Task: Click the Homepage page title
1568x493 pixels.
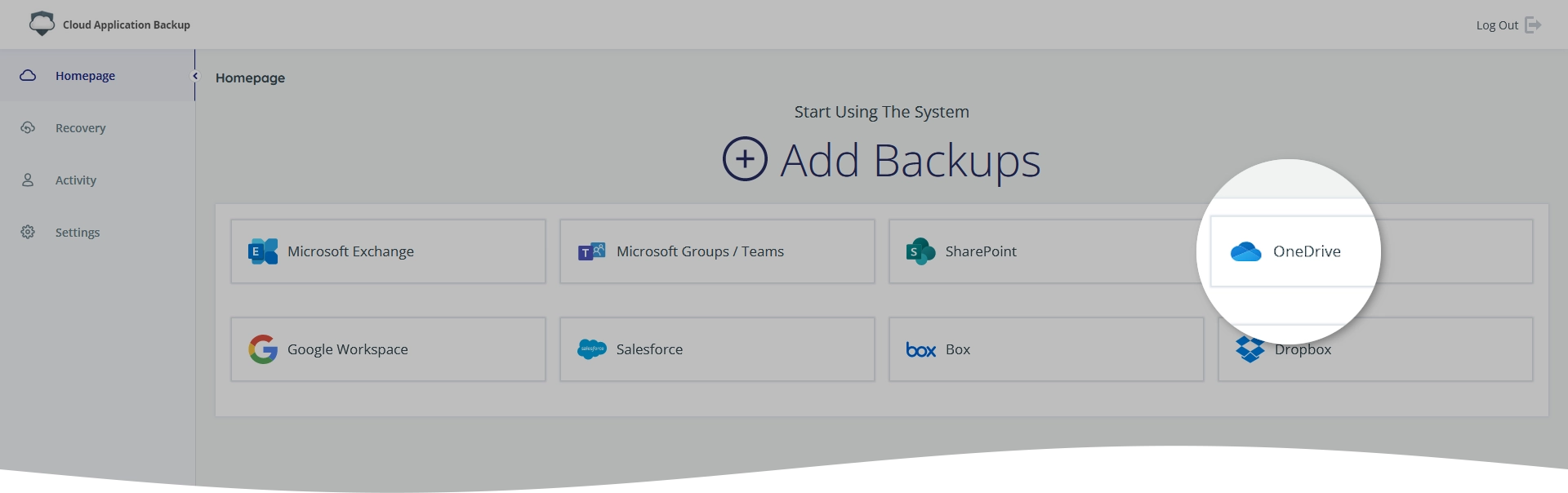Action: pyautogui.click(x=250, y=78)
